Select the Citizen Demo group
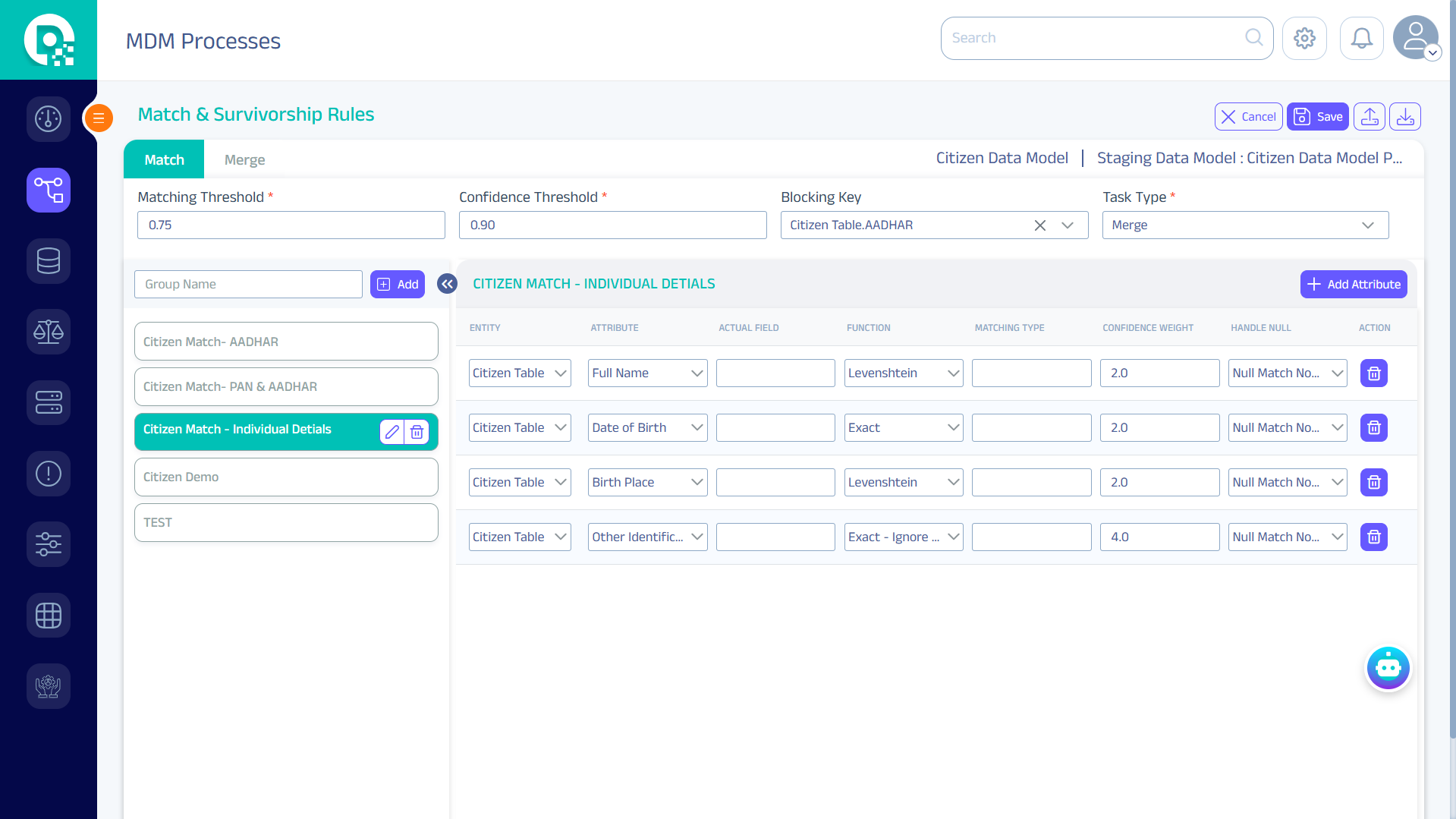Viewport: 1456px width, 819px height. (x=286, y=477)
